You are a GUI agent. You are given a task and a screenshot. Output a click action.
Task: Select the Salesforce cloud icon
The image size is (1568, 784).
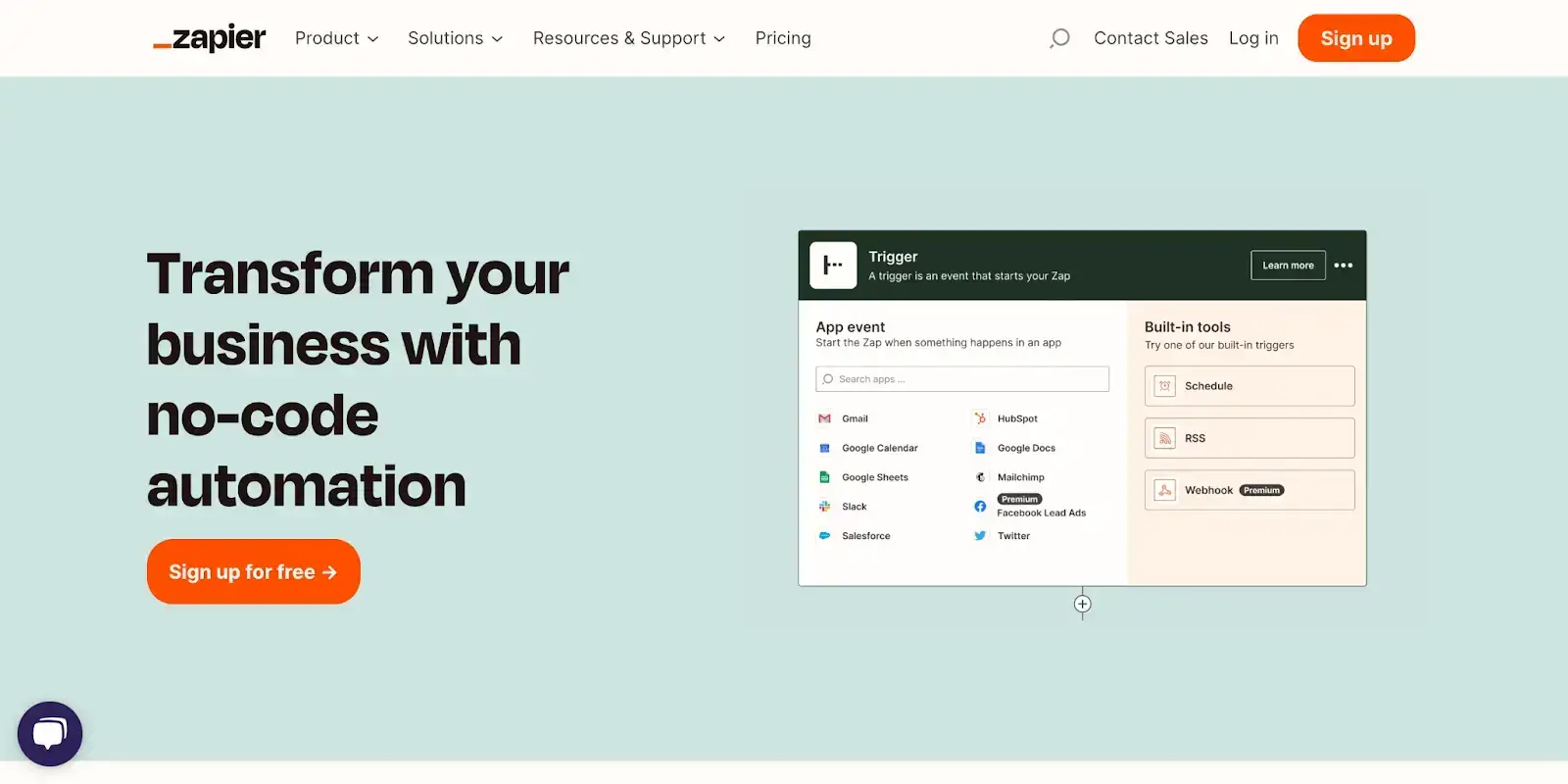(824, 536)
